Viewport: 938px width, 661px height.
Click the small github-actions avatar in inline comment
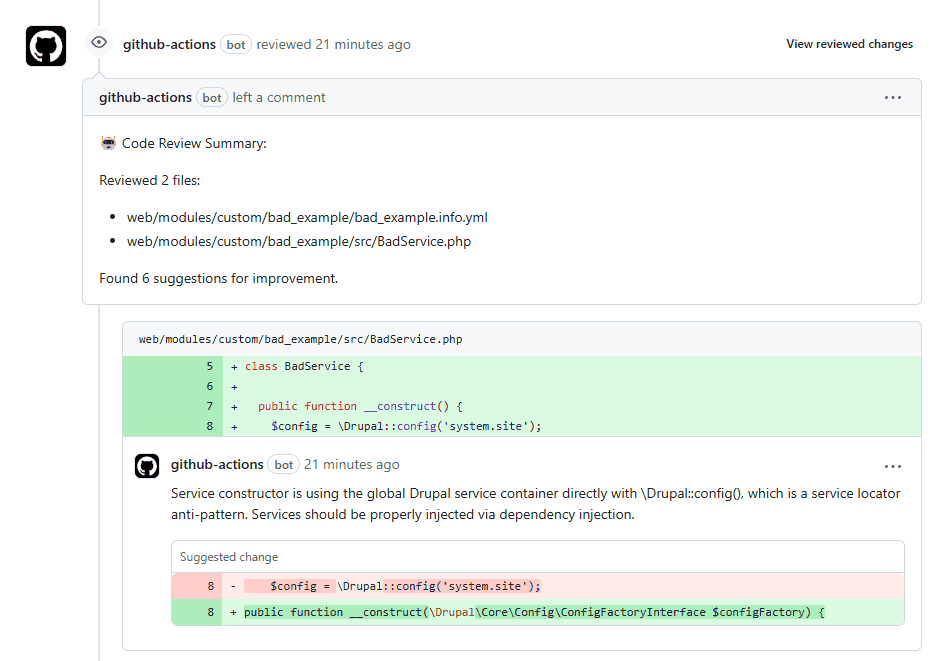click(x=147, y=466)
